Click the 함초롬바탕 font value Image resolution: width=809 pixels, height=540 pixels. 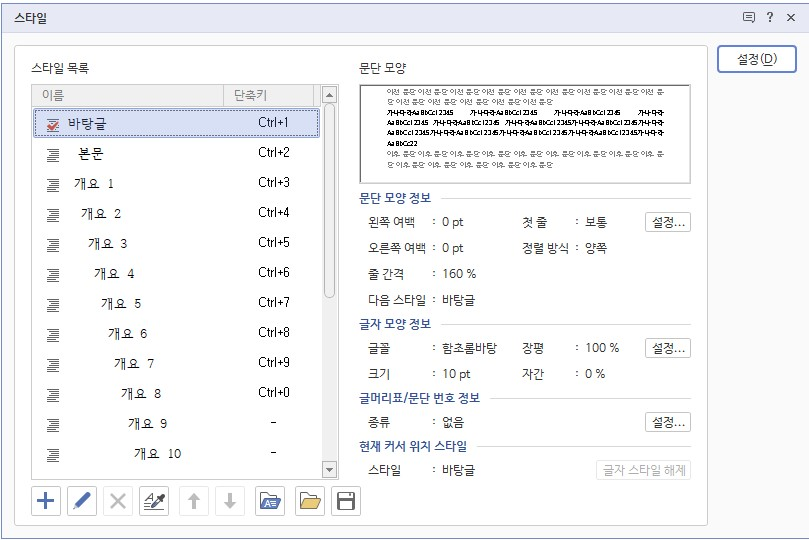[469, 348]
